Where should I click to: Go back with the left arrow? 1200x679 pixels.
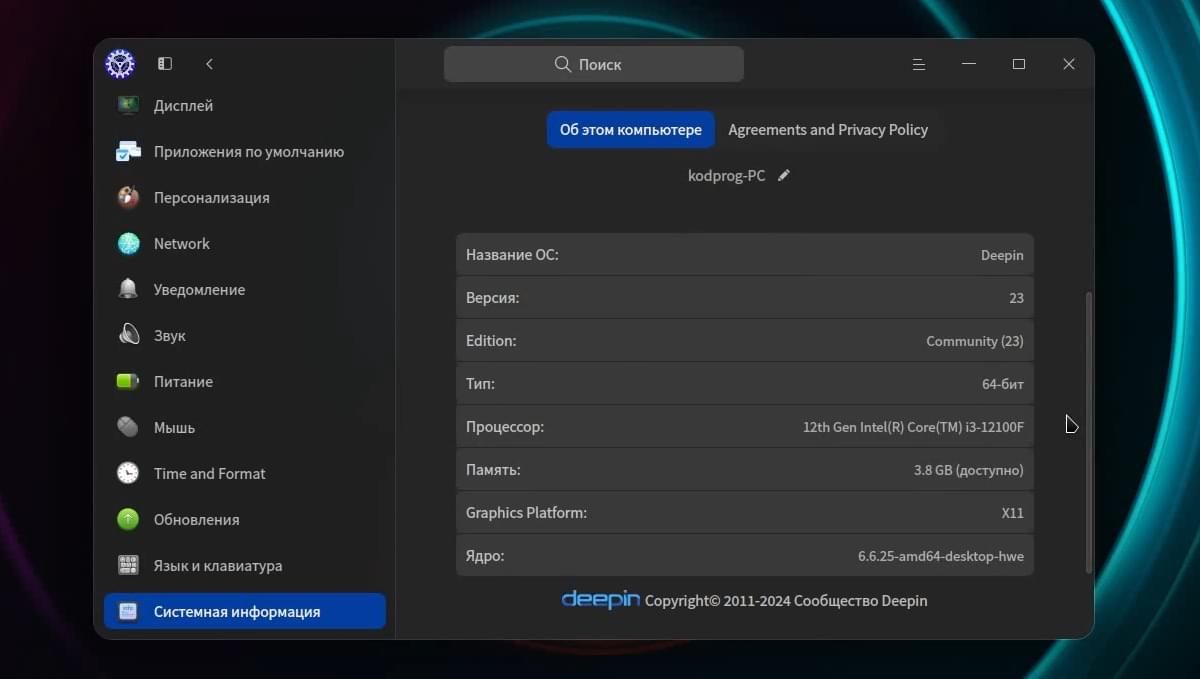tap(209, 64)
